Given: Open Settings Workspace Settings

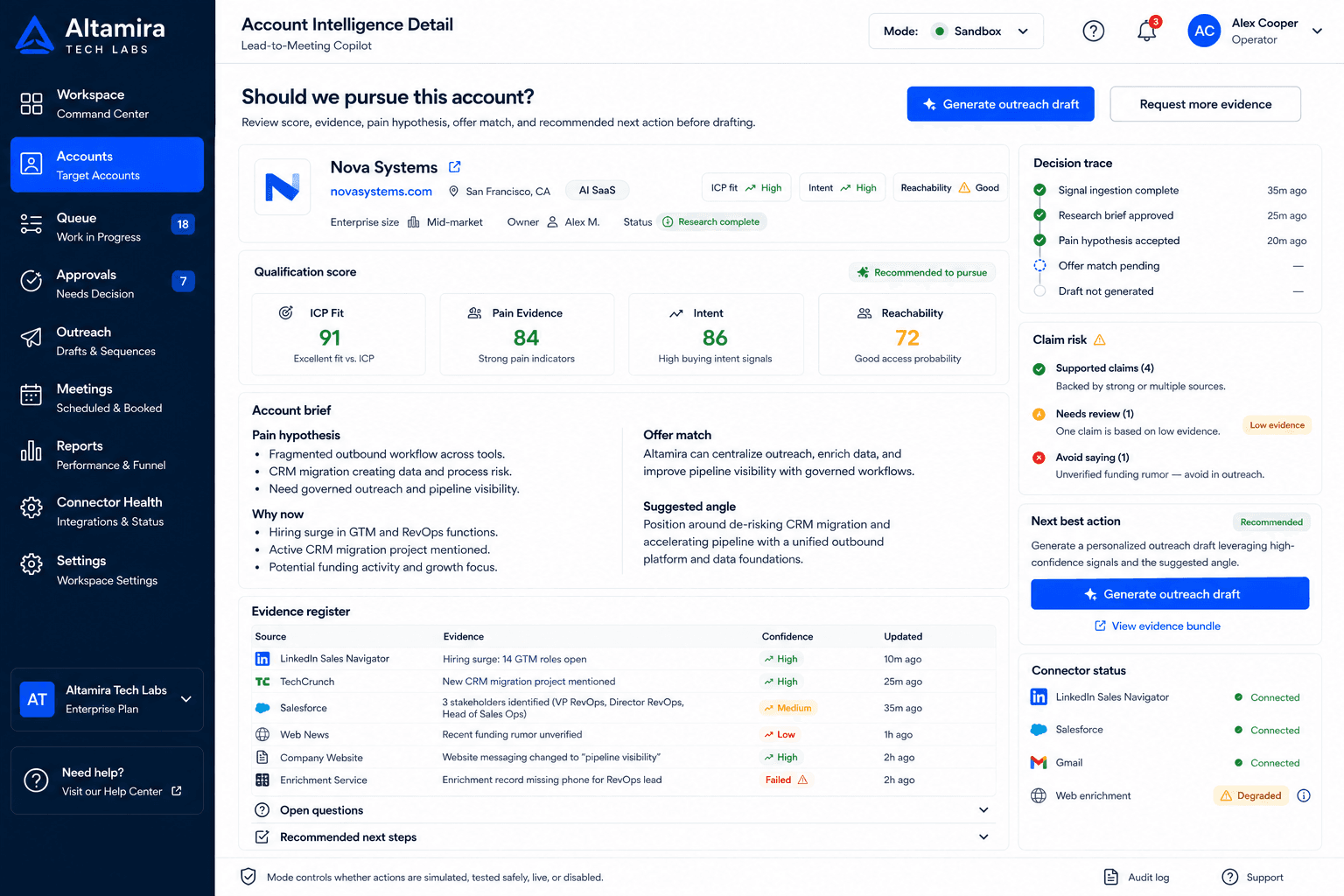Looking at the screenshot, I should tap(107, 570).
